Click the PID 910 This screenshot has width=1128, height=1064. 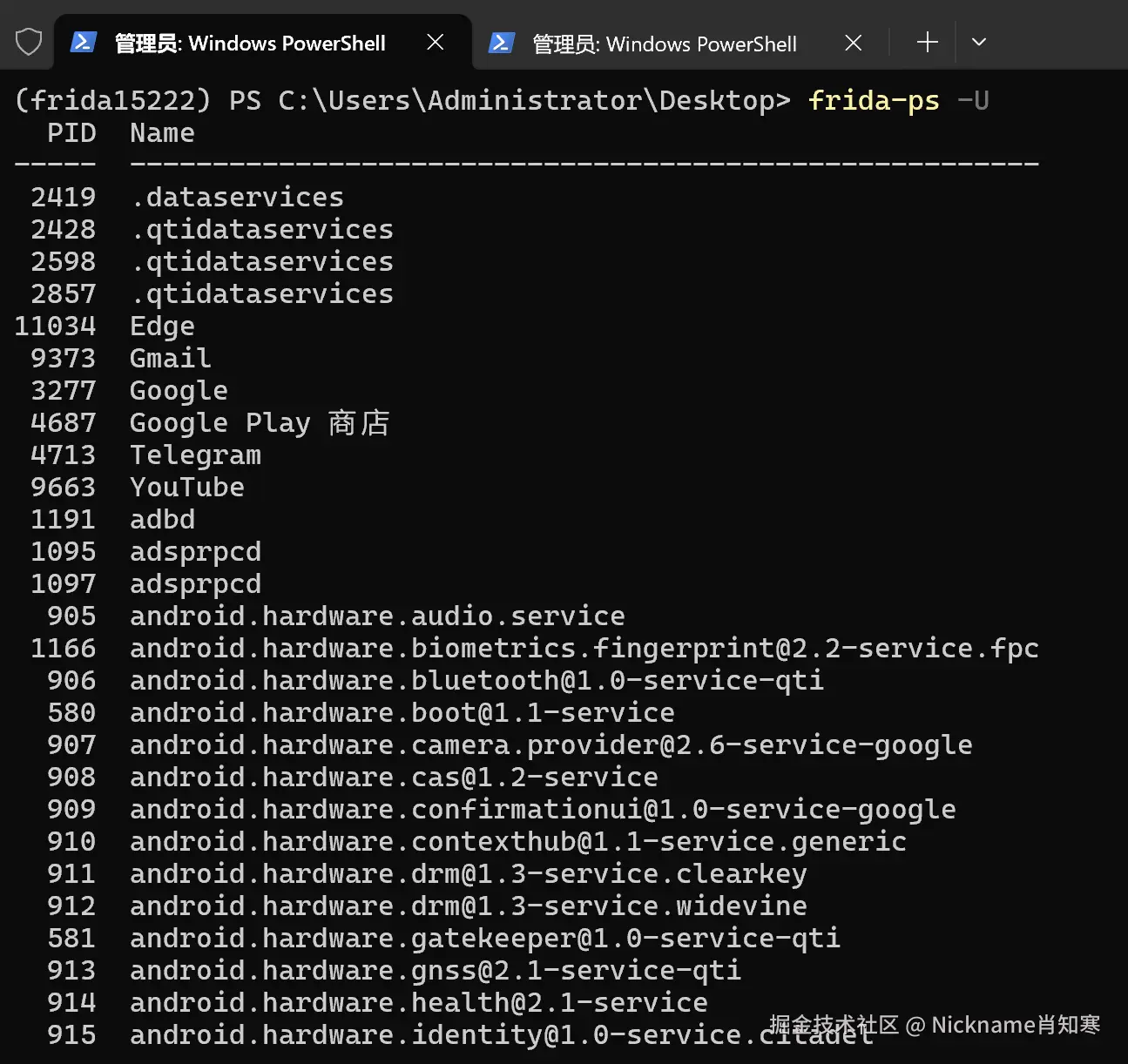tap(71, 842)
